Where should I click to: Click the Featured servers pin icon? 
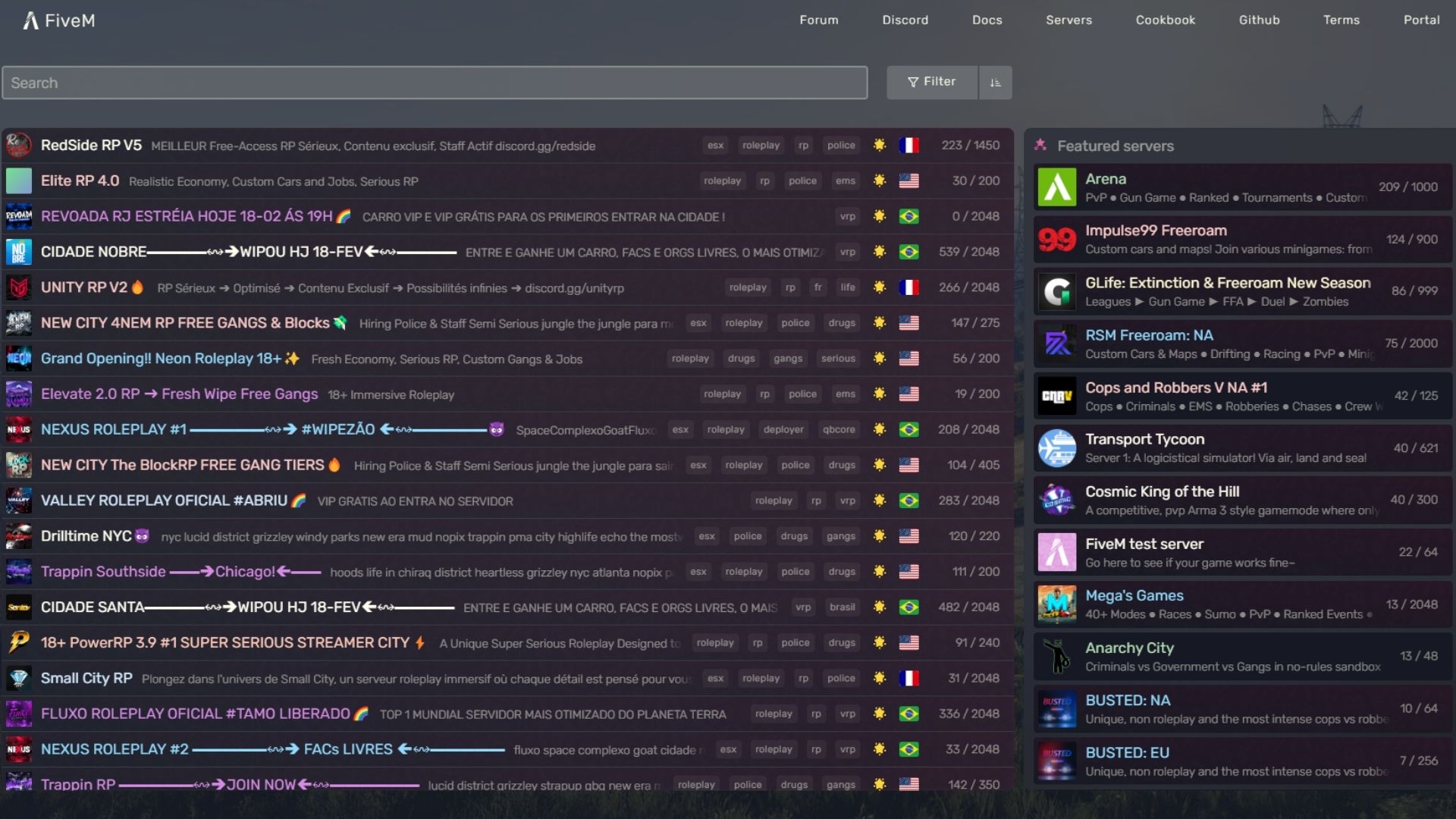click(x=1040, y=145)
